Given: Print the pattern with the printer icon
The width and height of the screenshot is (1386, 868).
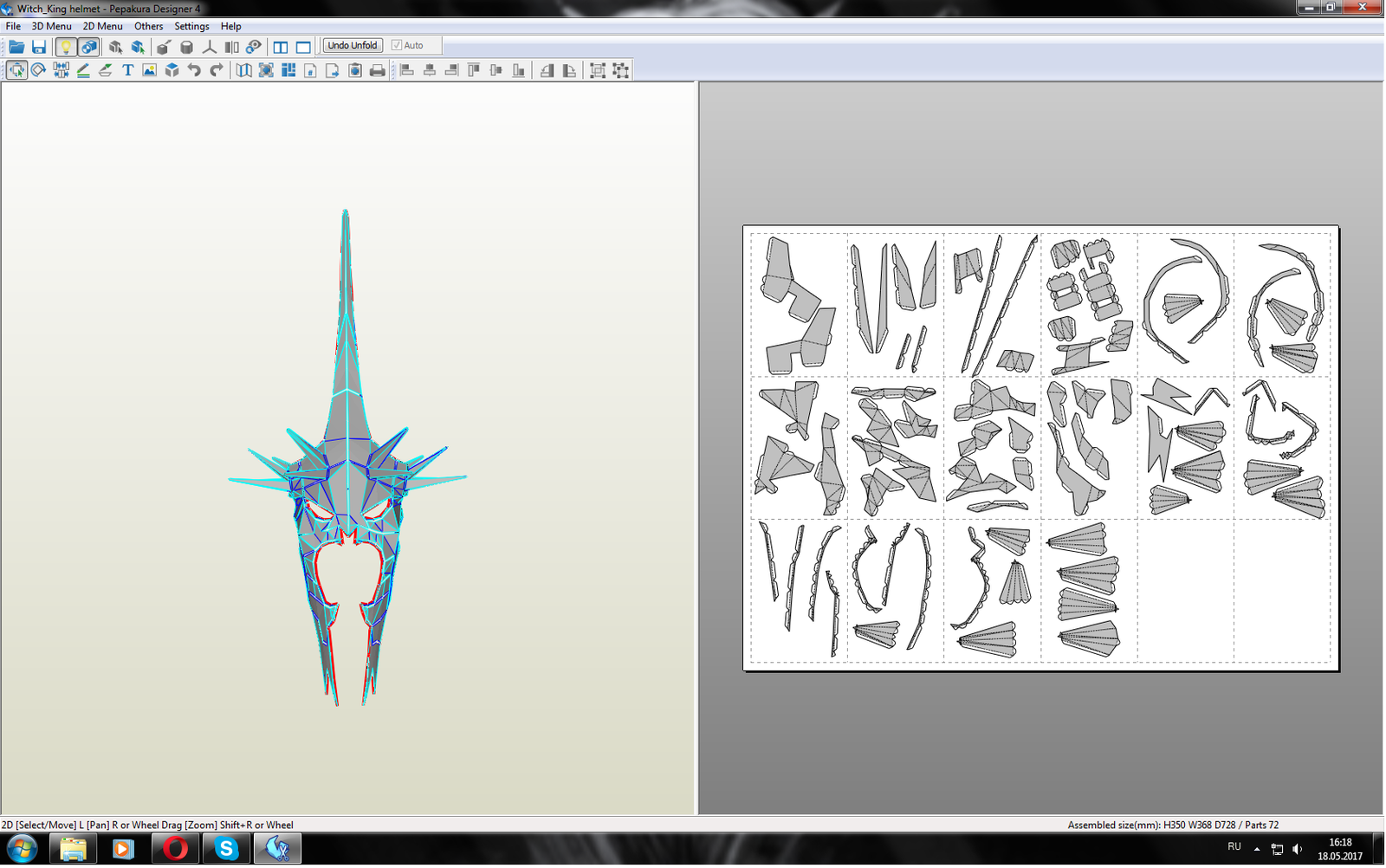Looking at the screenshot, I should click(x=378, y=70).
